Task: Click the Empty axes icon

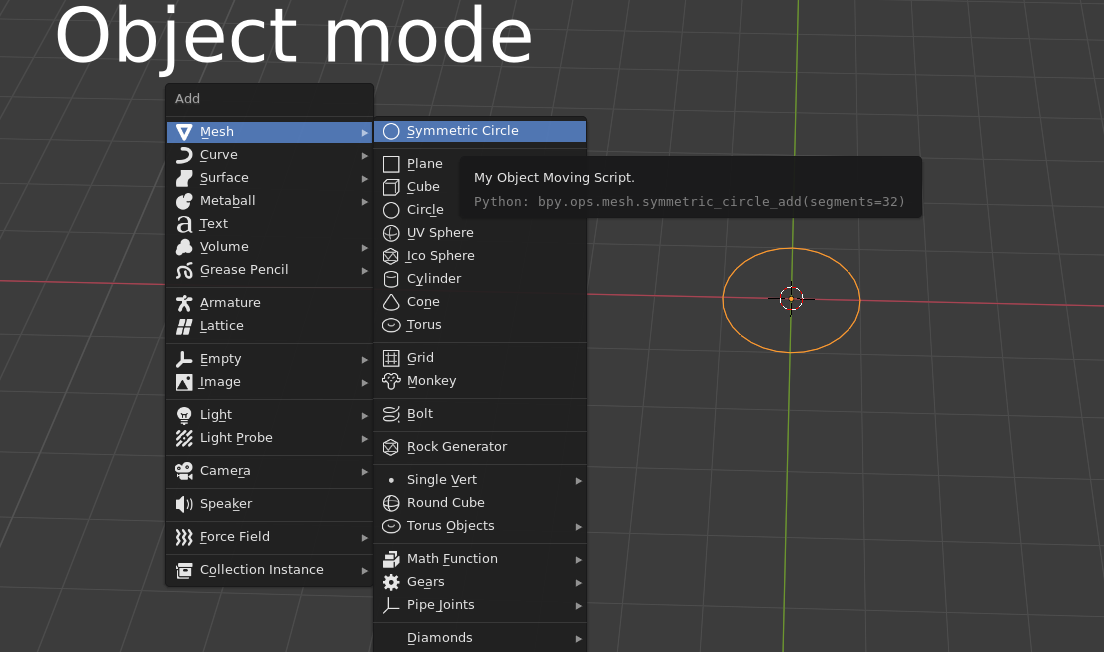Action: point(184,359)
